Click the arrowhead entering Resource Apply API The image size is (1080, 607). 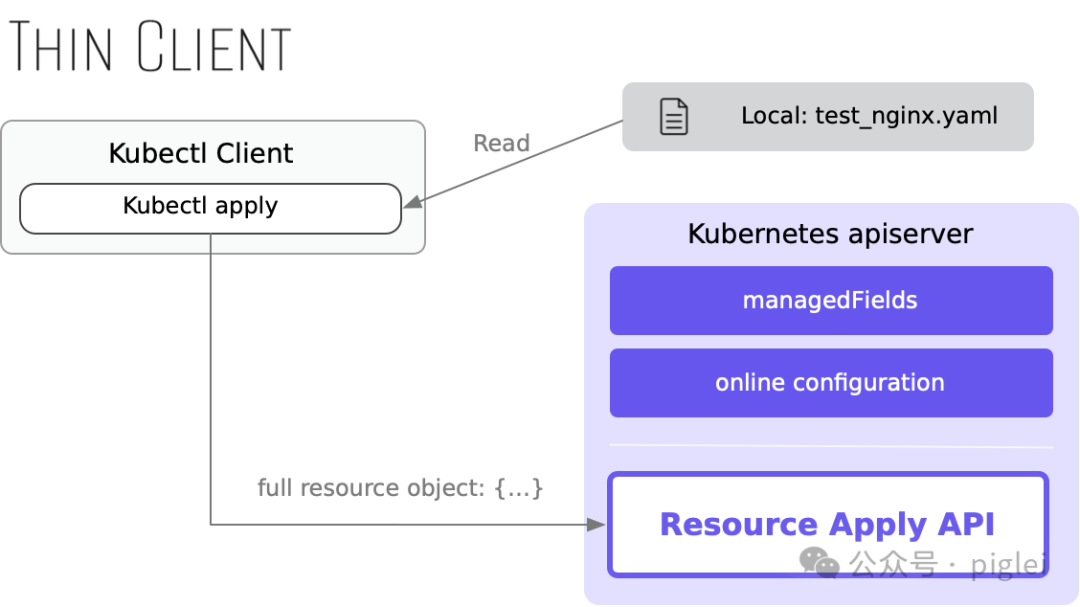(x=596, y=525)
